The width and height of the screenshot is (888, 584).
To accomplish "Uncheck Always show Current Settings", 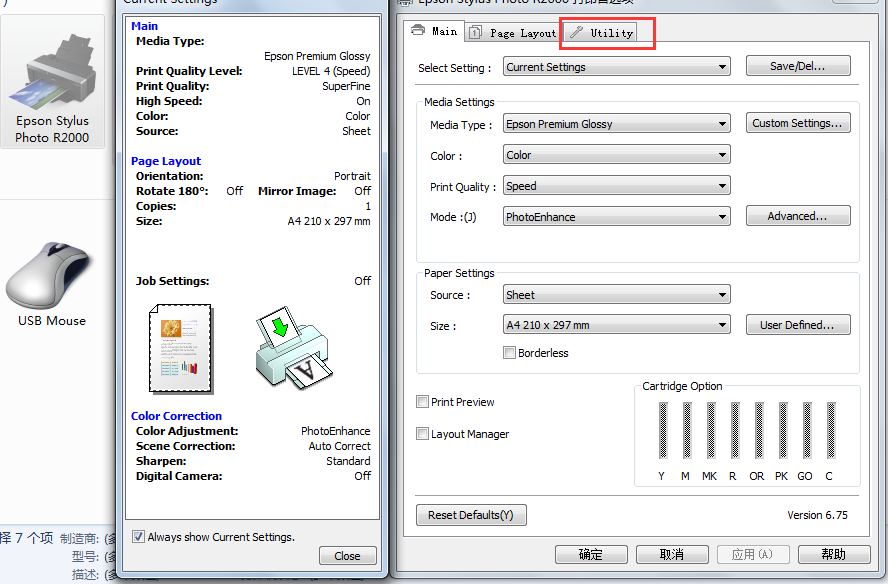I will pyautogui.click(x=138, y=536).
